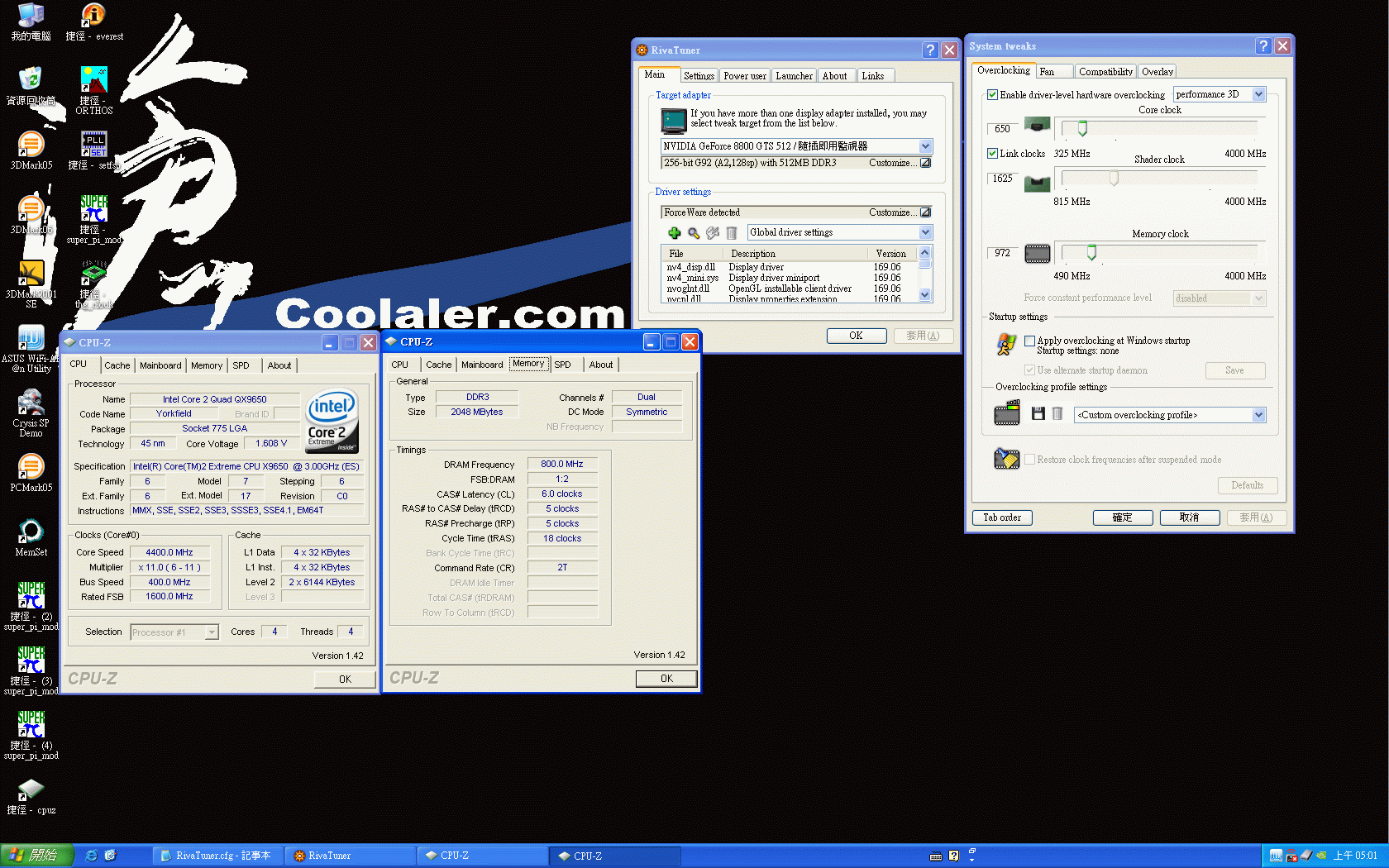Select nv4_disp.dll row in driver list
Image resolution: width=1389 pixels, height=868 pixels.
pyautogui.click(x=788, y=267)
